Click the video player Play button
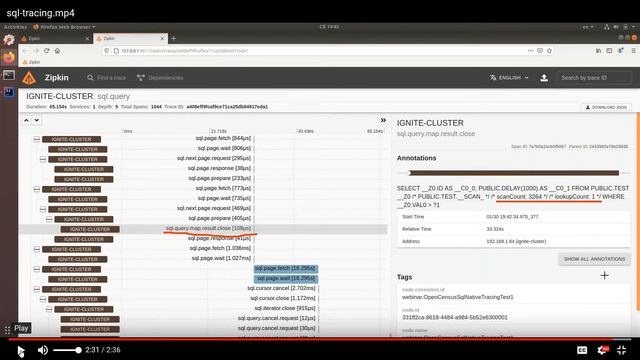640x360 pixels. [x=21, y=350]
